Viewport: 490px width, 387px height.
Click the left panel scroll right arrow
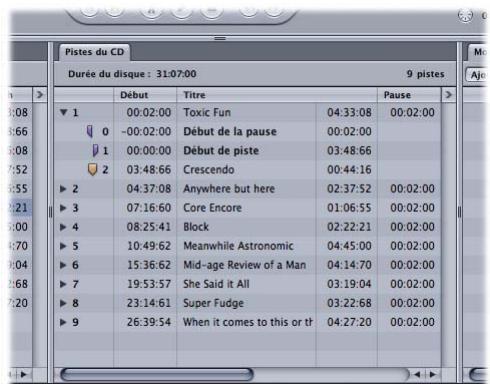(x=23, y=374)
